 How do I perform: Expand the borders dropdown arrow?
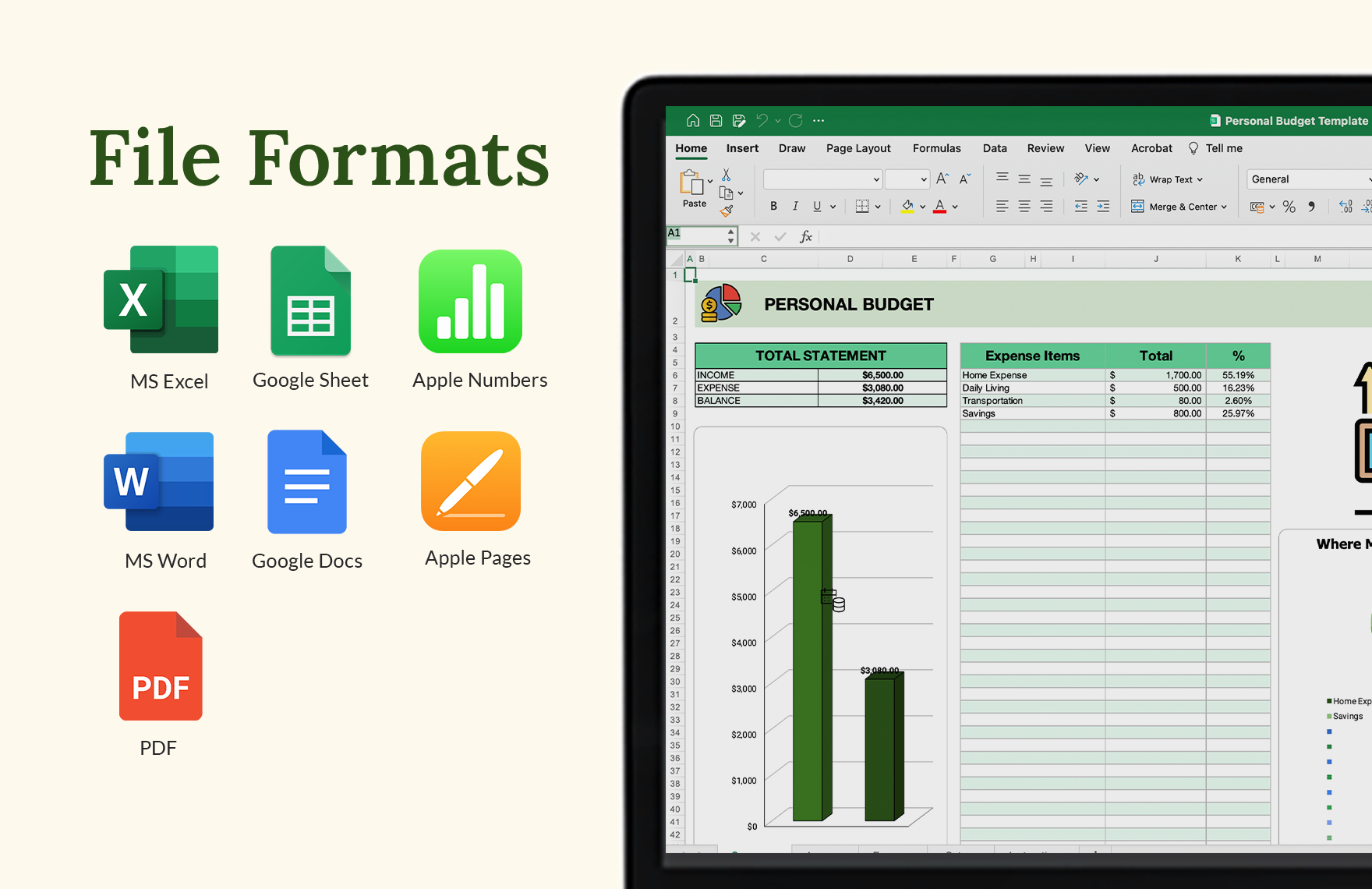click(878, 207)
